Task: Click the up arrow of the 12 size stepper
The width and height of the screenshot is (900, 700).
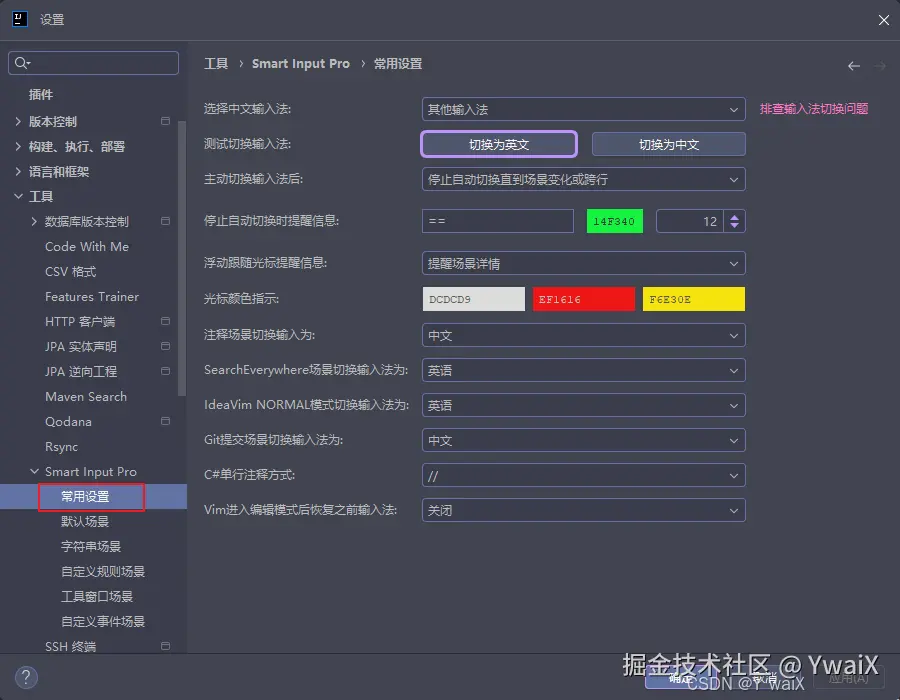Action: point(735,214)
